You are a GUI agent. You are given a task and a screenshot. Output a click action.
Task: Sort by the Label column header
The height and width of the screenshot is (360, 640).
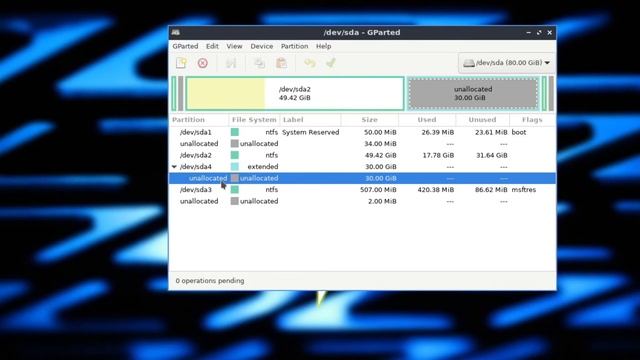point(310,120)
